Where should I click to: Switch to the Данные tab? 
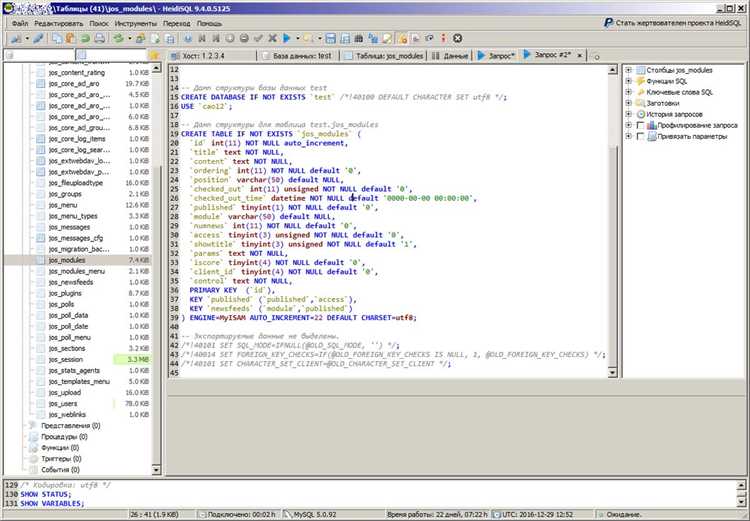coord(450,56)
